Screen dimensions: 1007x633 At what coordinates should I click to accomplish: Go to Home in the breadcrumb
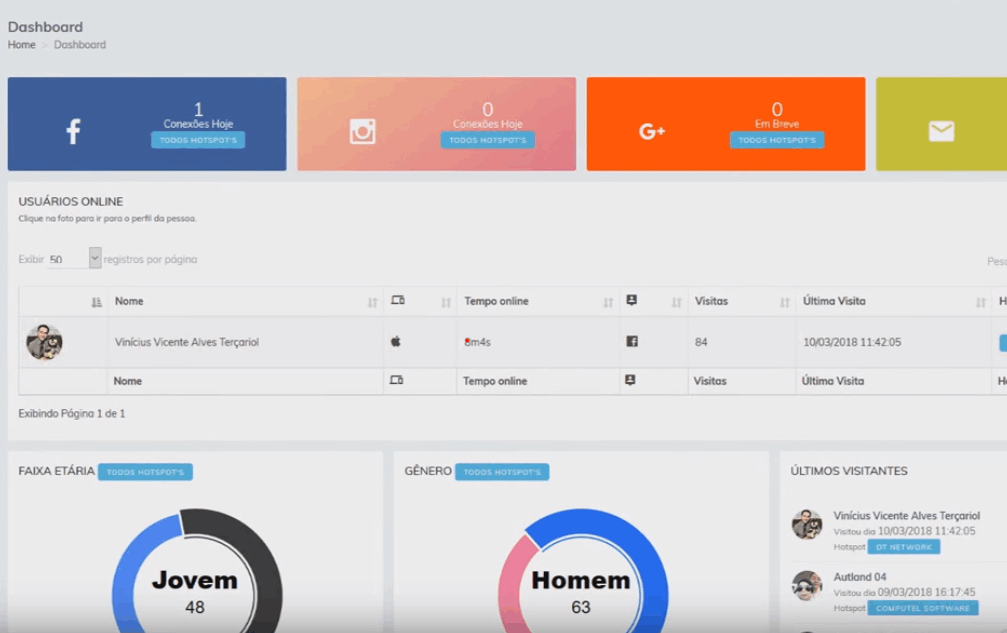click(21, 45)
